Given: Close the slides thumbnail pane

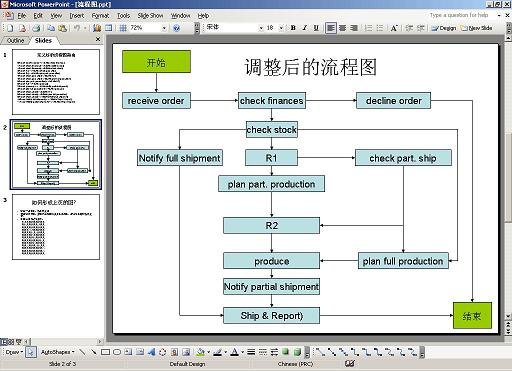Looking at the screenshot, I should (98, 39).
